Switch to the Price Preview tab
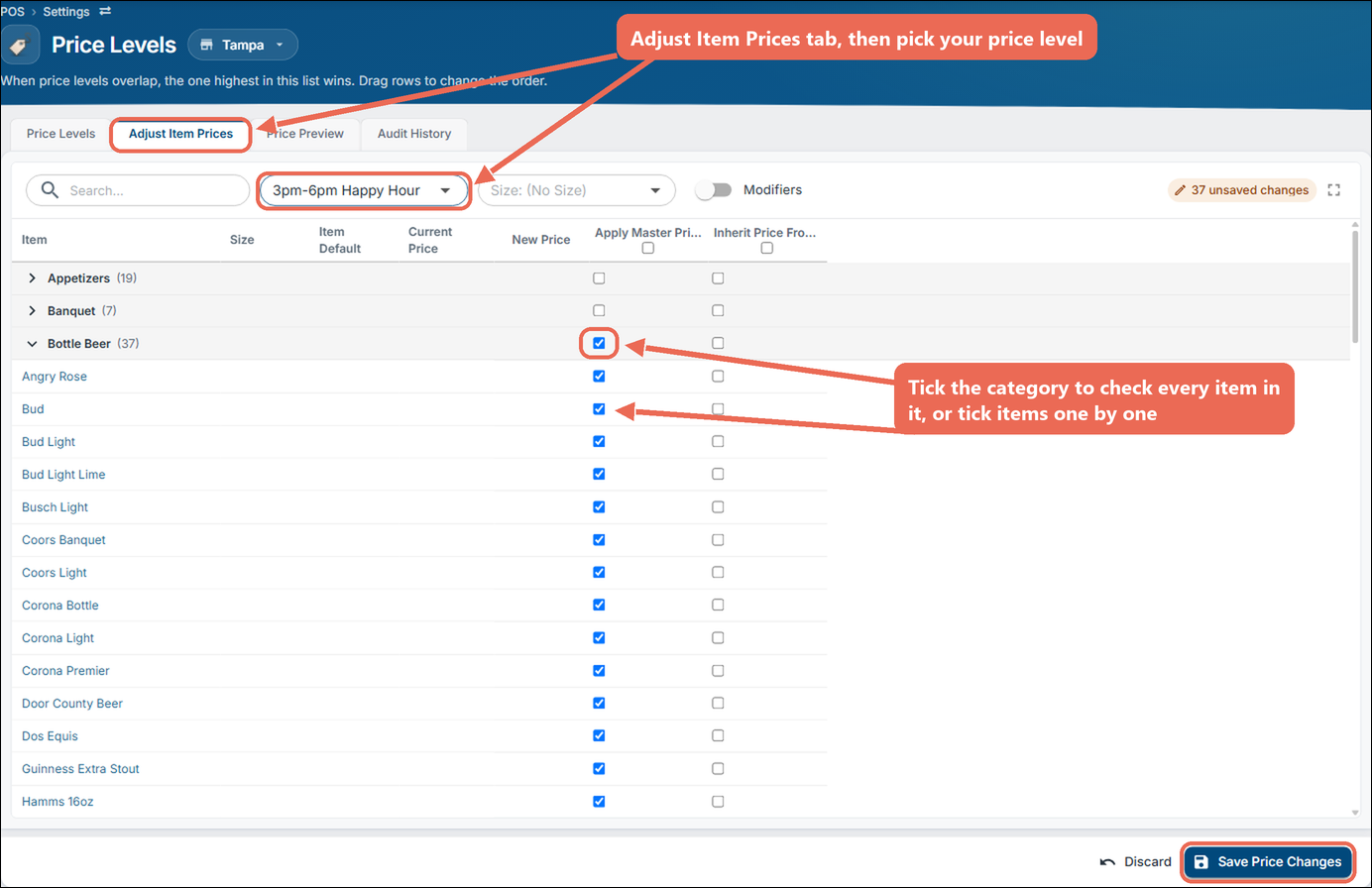The image size is (1372, 888). (305, 134)
